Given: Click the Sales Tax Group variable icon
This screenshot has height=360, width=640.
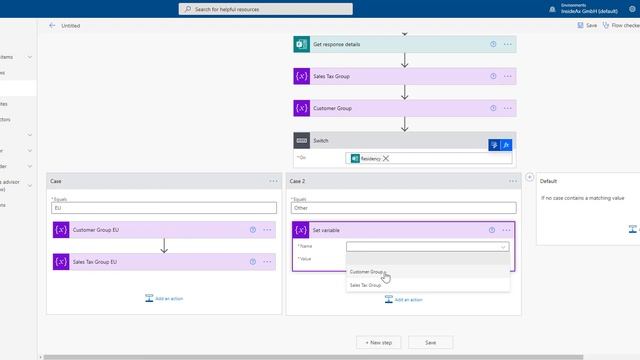Looking at the screenshot, I should pos(302,76).
